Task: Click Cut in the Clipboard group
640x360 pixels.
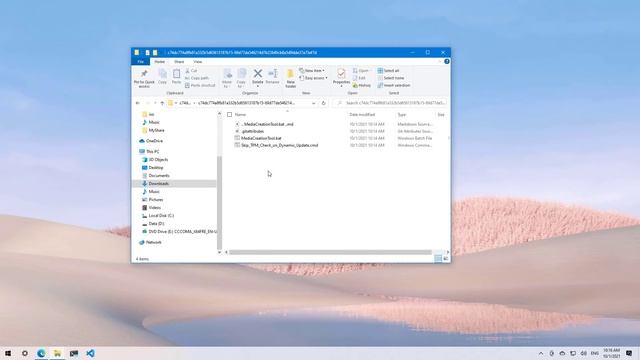Action: tap(191, 71)
